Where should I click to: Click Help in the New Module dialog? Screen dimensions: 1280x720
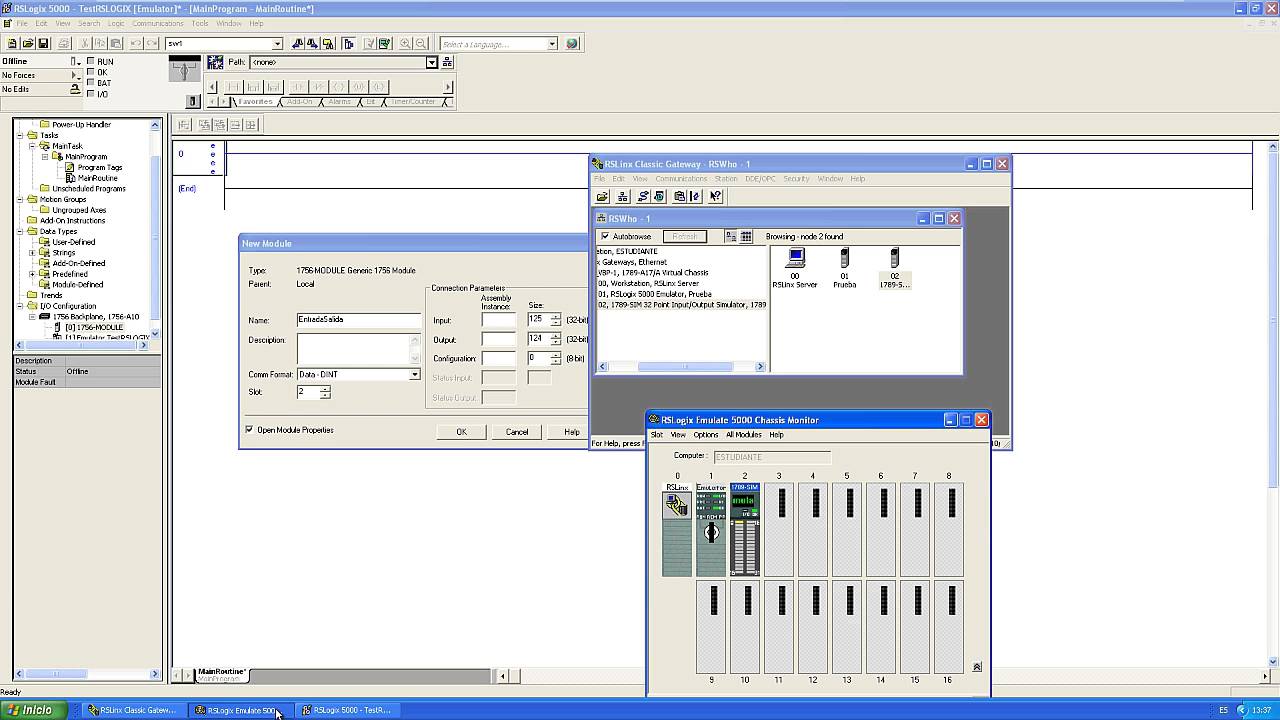point(572,432)
